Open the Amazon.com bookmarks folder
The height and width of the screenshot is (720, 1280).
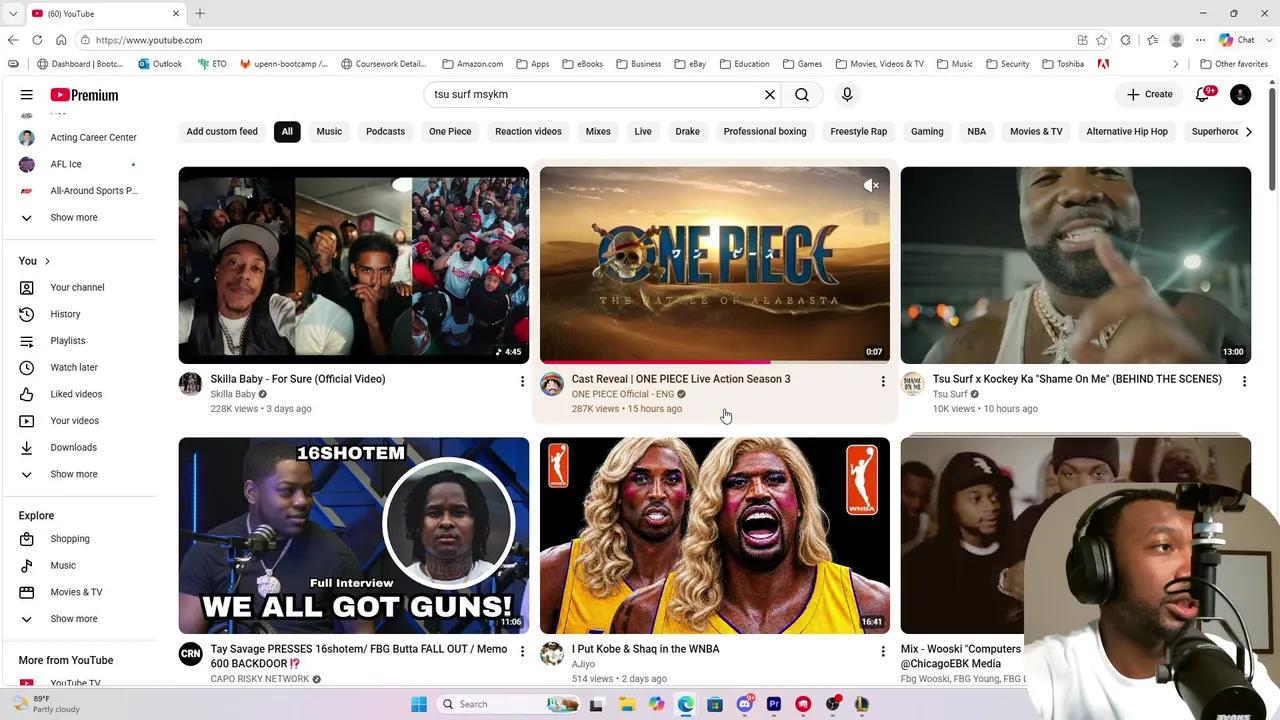472,64
